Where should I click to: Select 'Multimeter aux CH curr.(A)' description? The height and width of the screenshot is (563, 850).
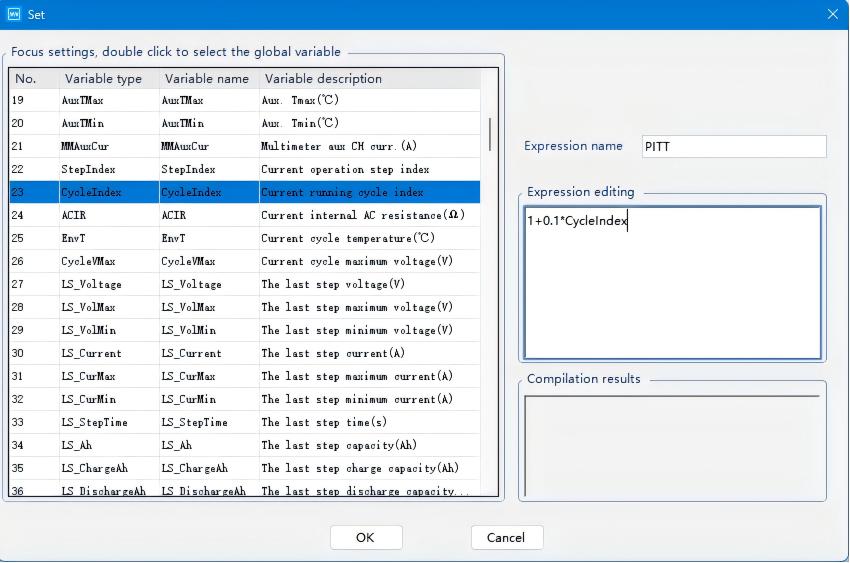[x=370, y=146]
